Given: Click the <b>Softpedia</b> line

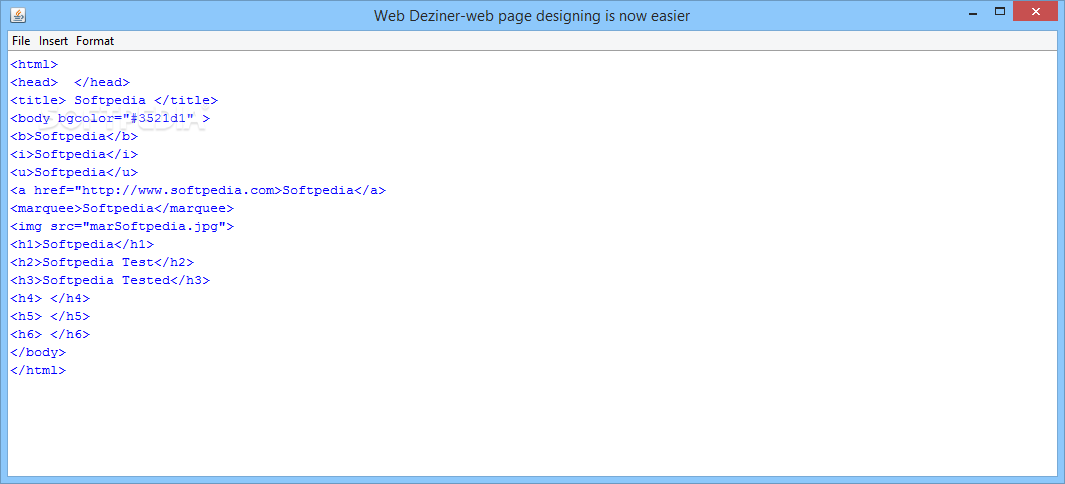Looking at the screenshot, I should [74, 136].
